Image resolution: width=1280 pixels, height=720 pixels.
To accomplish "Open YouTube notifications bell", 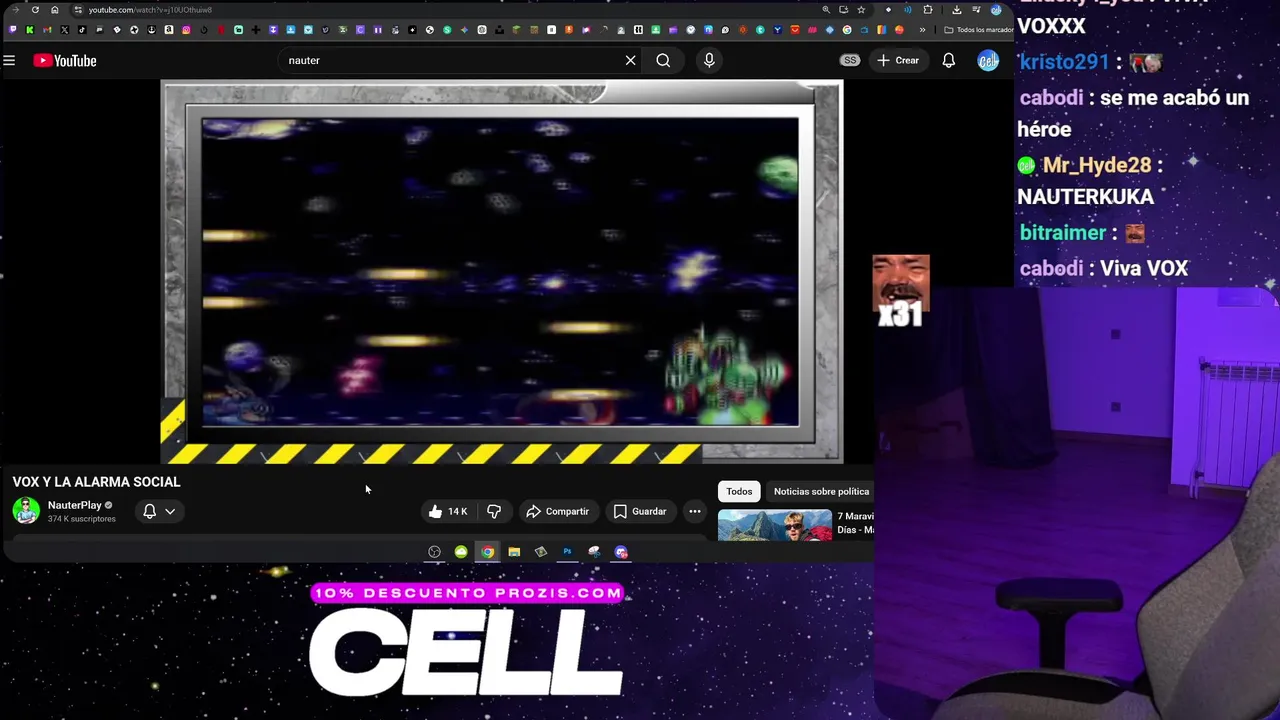I will [949, 60].
